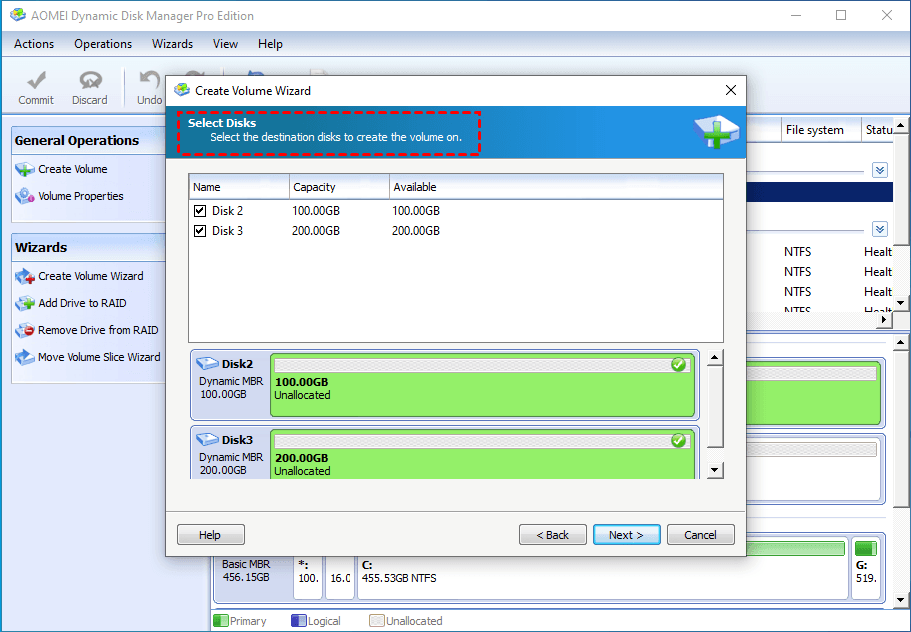Collapse the first section chevron in volume list

880,170
